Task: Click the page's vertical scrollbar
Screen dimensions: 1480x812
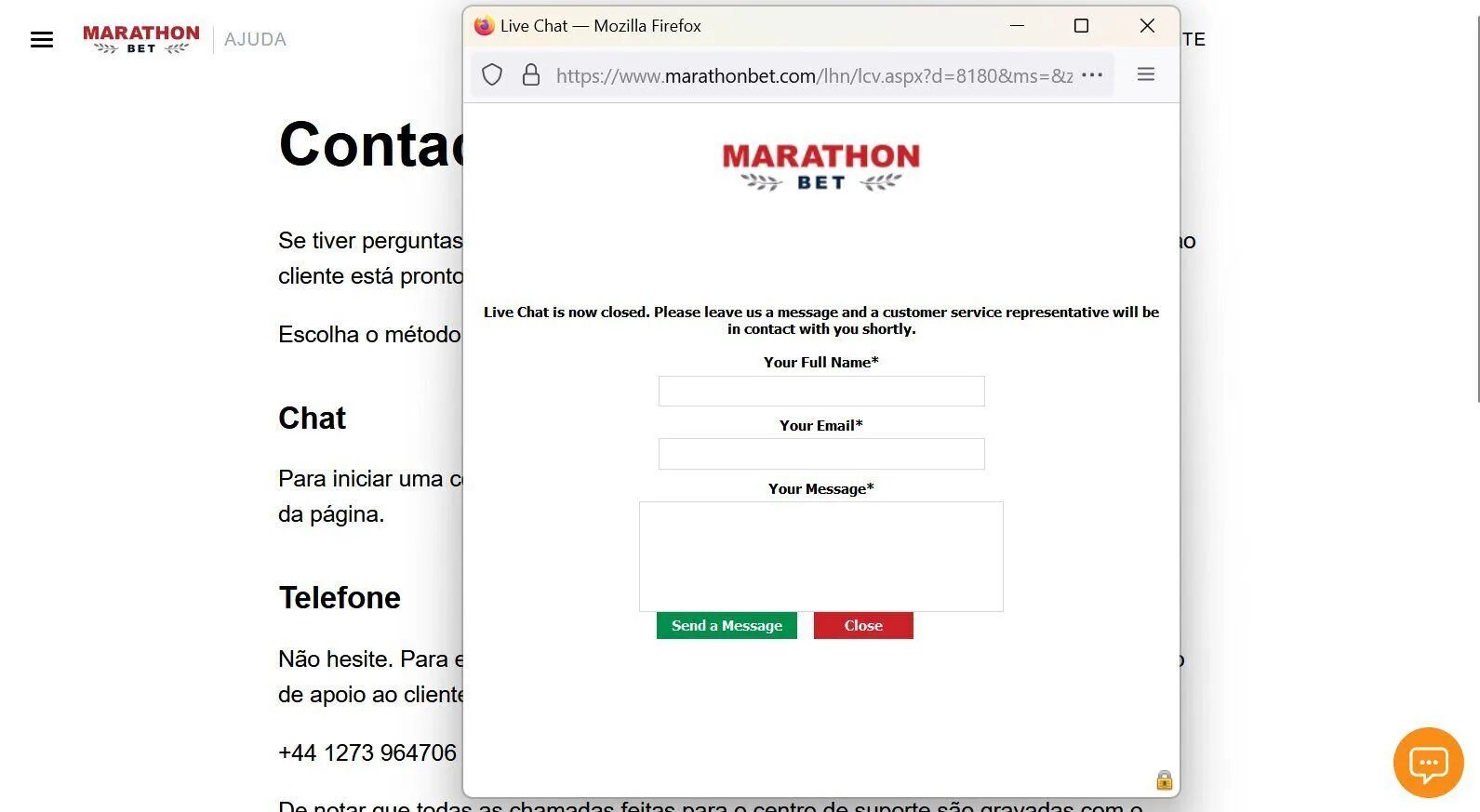Action: [1478, 209]
